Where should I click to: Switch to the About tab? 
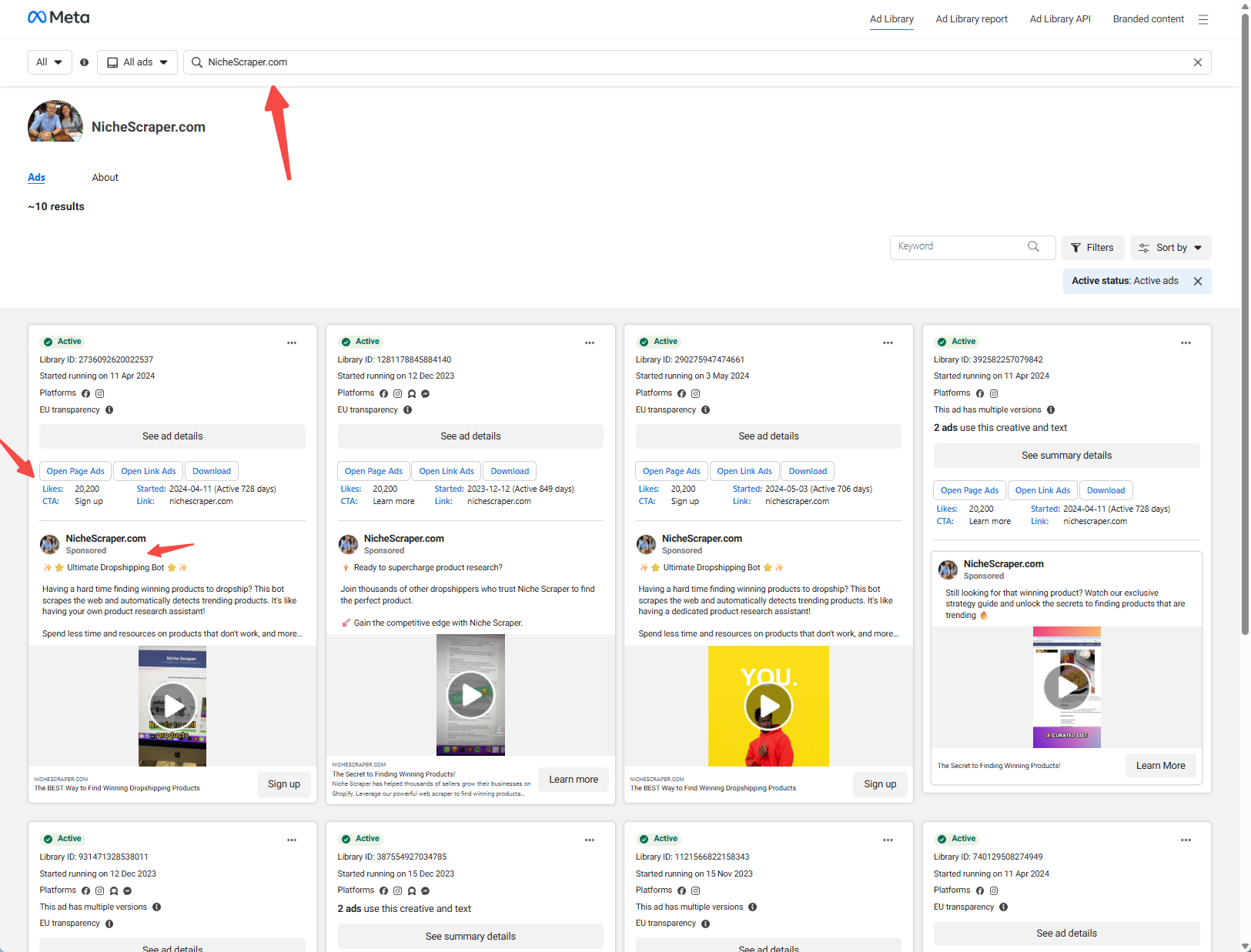105,178
